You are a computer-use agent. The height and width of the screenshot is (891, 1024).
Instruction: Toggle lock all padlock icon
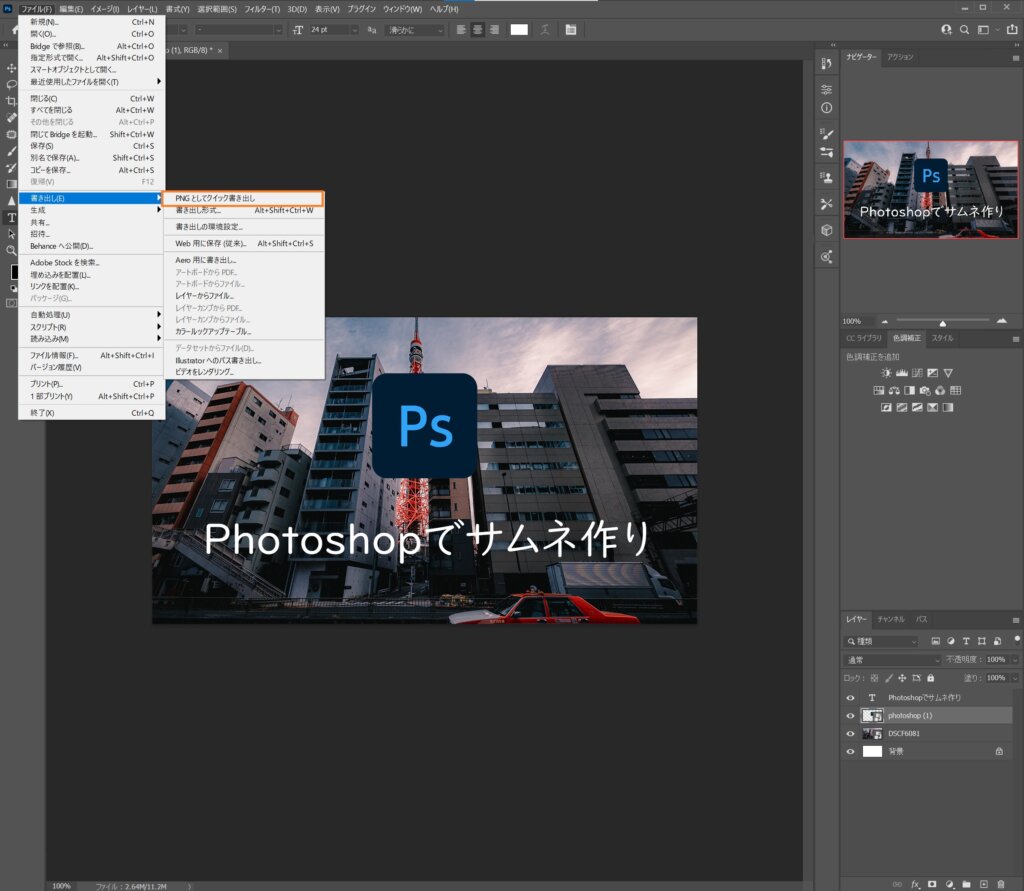[931, 678]
